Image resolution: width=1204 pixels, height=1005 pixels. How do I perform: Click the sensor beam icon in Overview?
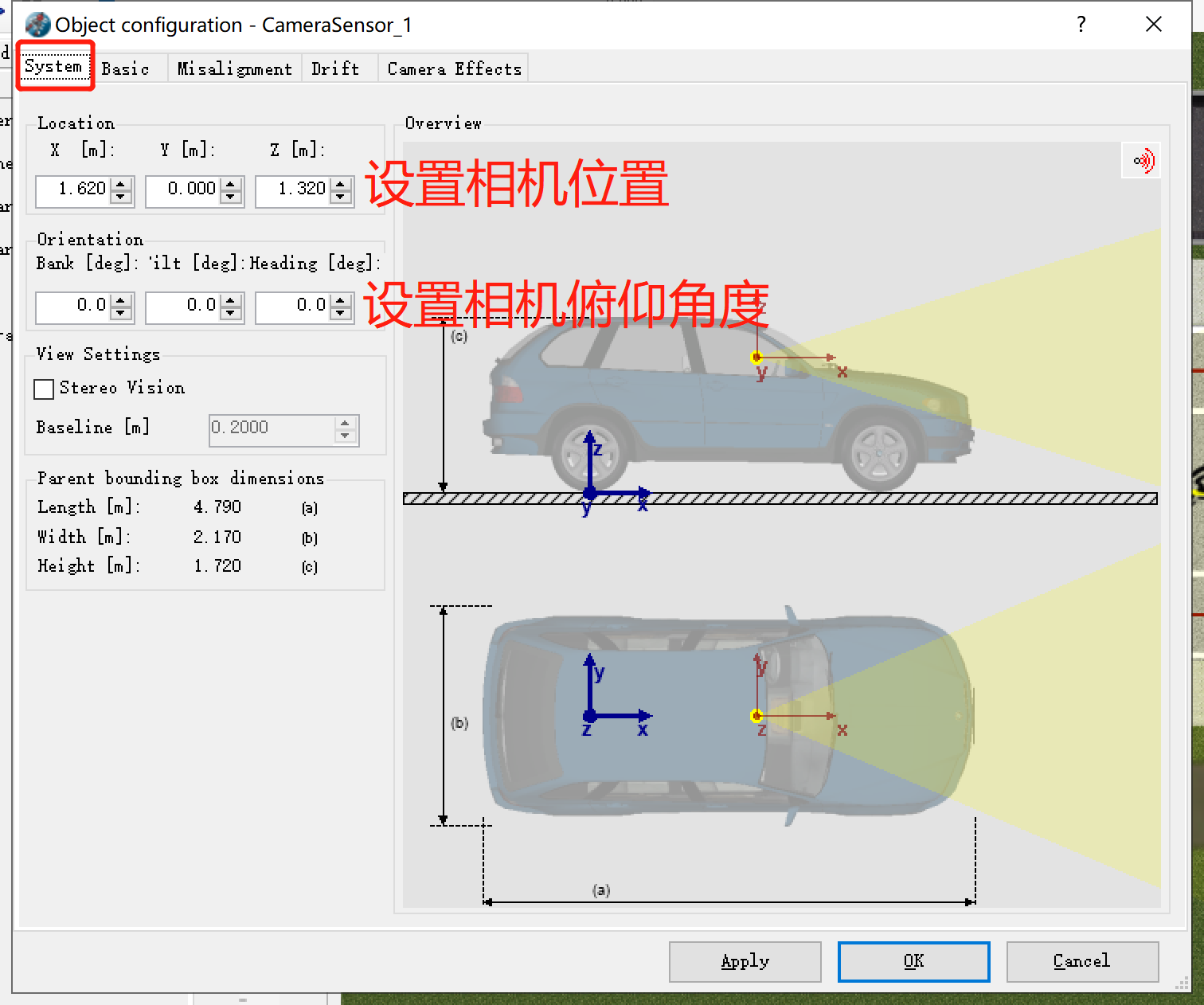1141,159
